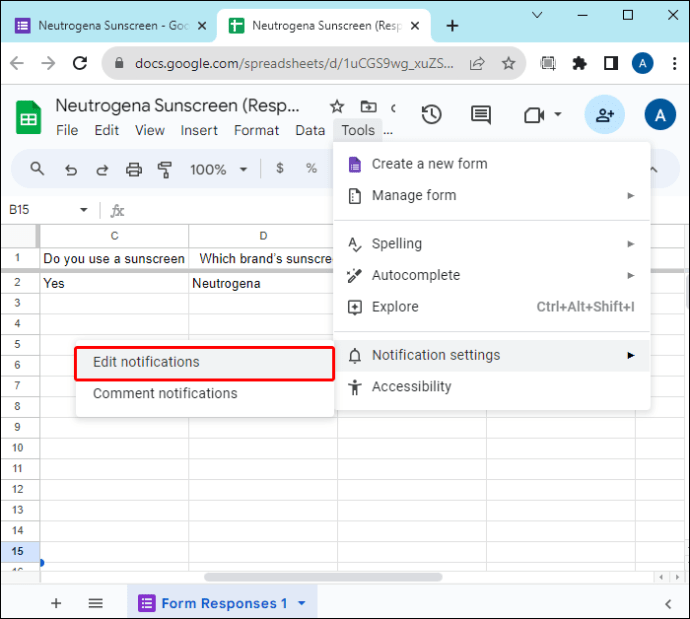Click the add sheet plus button

click(x=56, y=603)
